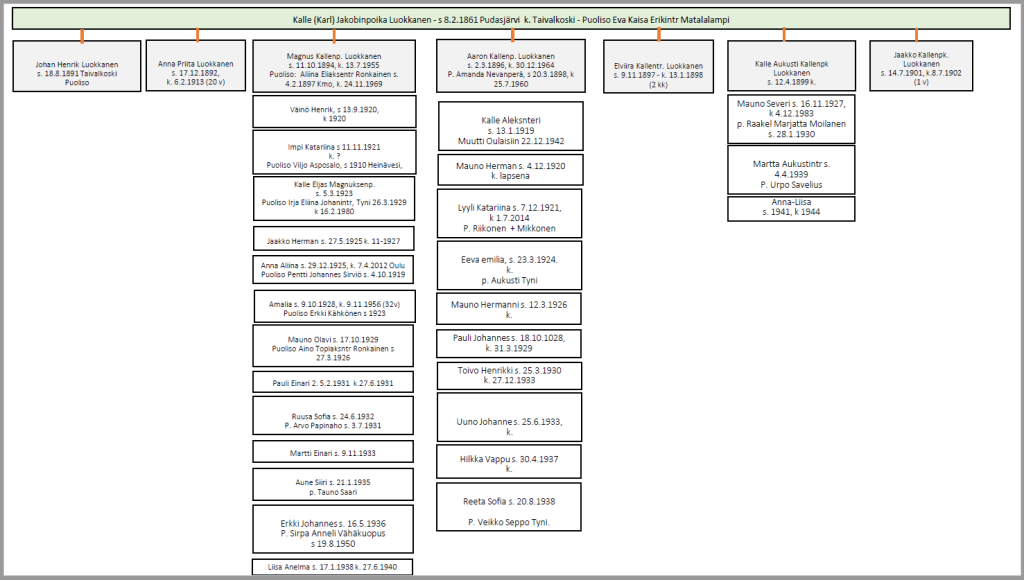Click the Anna Aliina box
Image resolution: width=1024 pixels, height=580 pixels.
333,268
